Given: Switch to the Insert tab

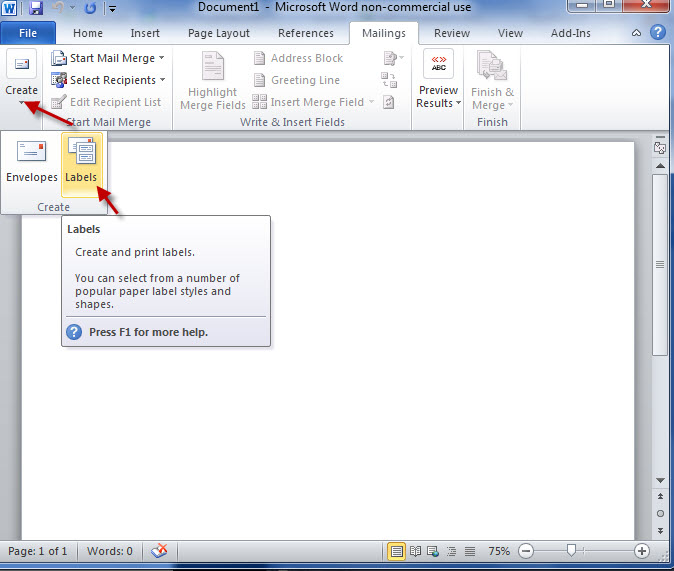Looking at the screenshot, I should pos(145,33).
